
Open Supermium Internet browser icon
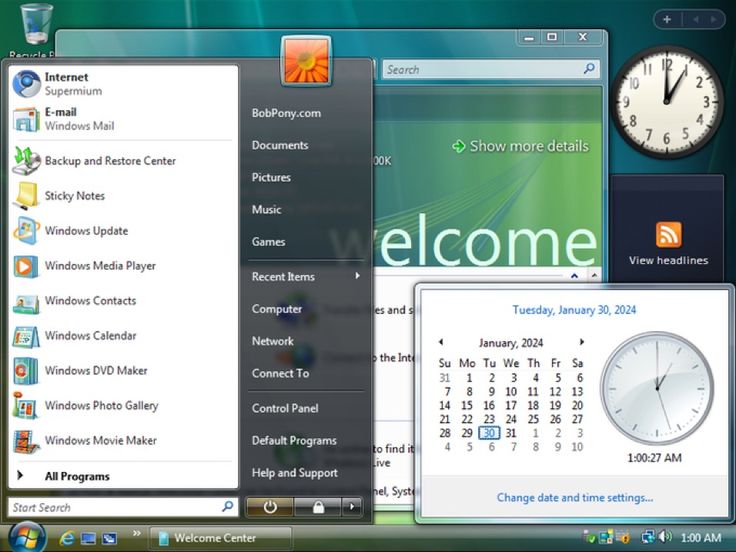(x=26, y=84)
